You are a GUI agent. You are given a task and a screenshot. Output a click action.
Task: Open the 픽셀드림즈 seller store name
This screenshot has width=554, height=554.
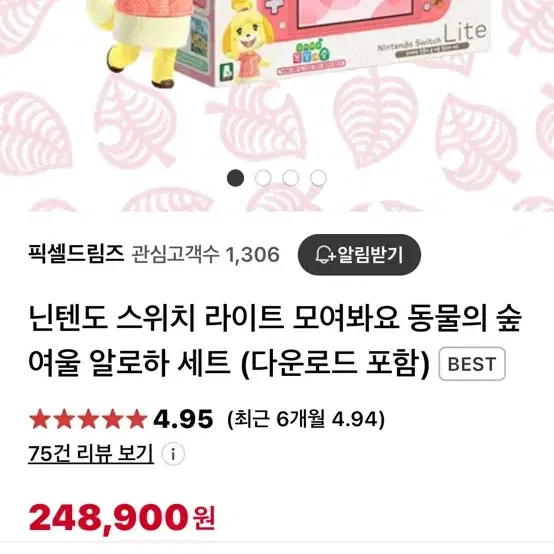tap(76, 254)
